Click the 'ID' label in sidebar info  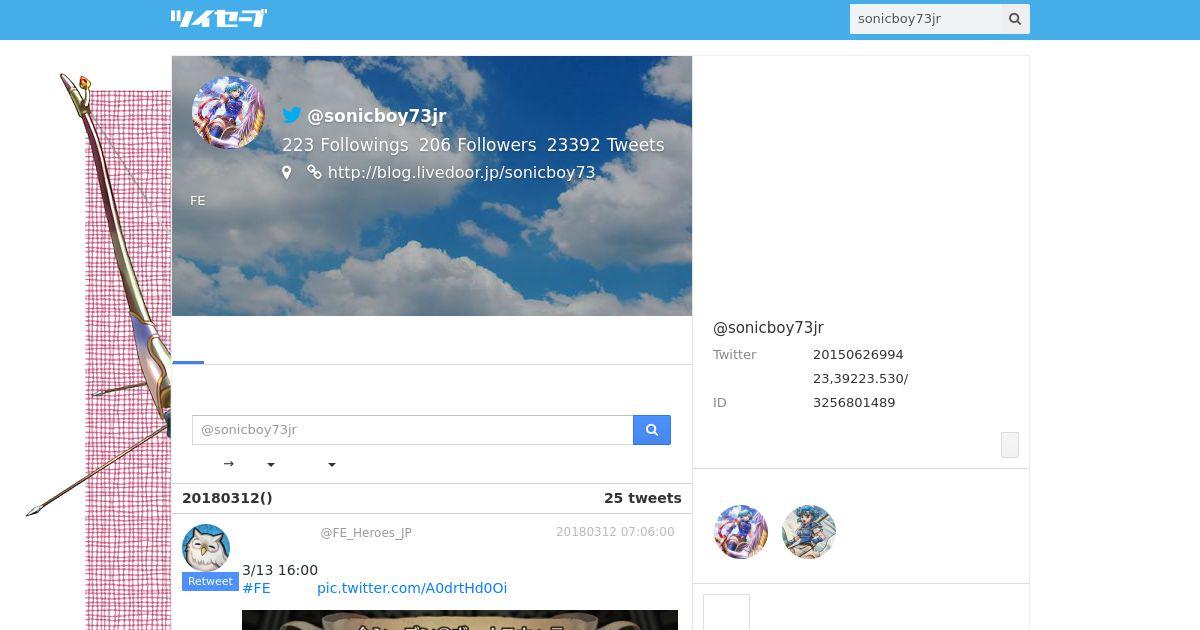720,403
